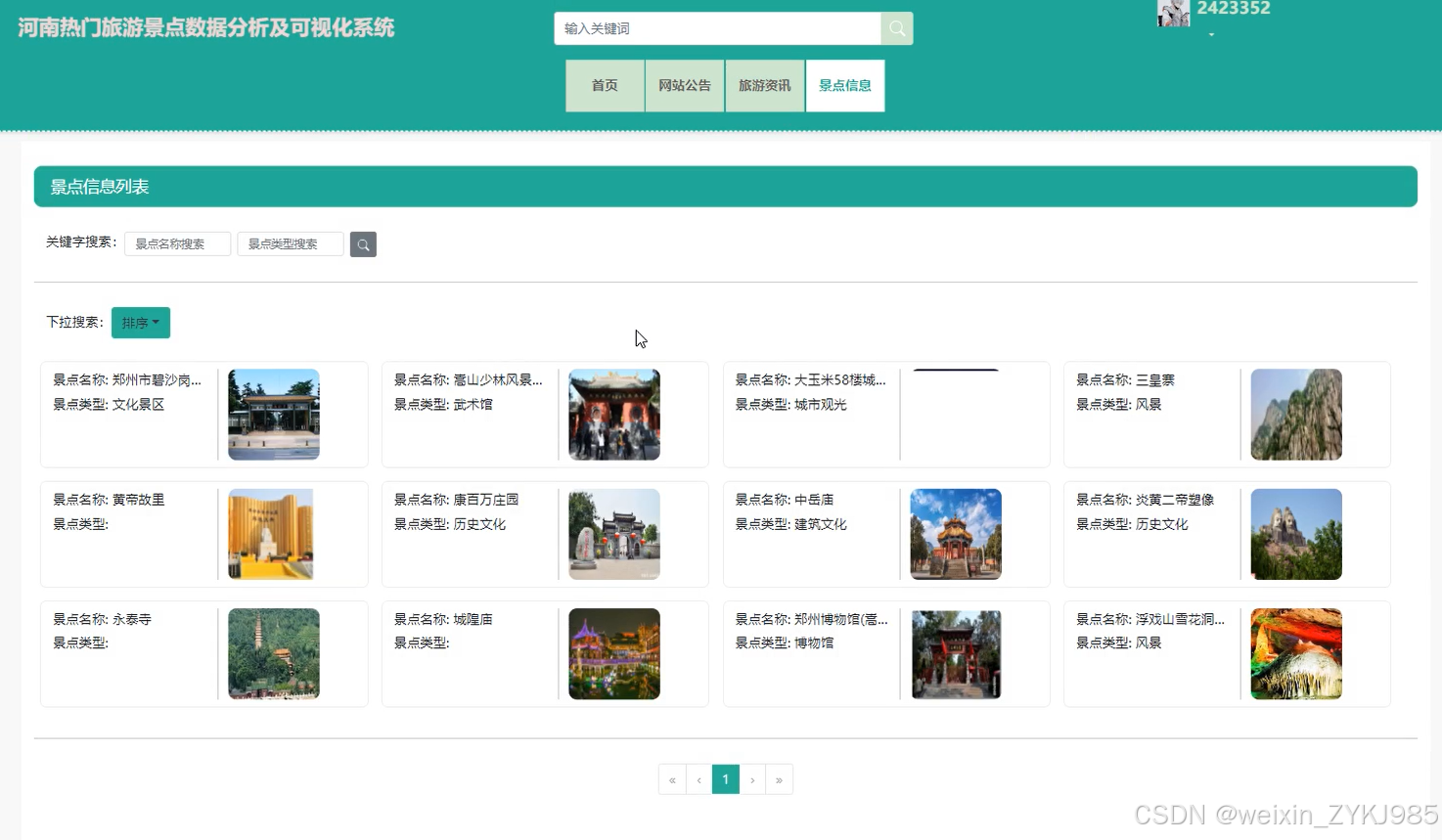1442x840 pixels.
Task: Click the 嵩山少林风景 attraction card
Action: (544, 415)
